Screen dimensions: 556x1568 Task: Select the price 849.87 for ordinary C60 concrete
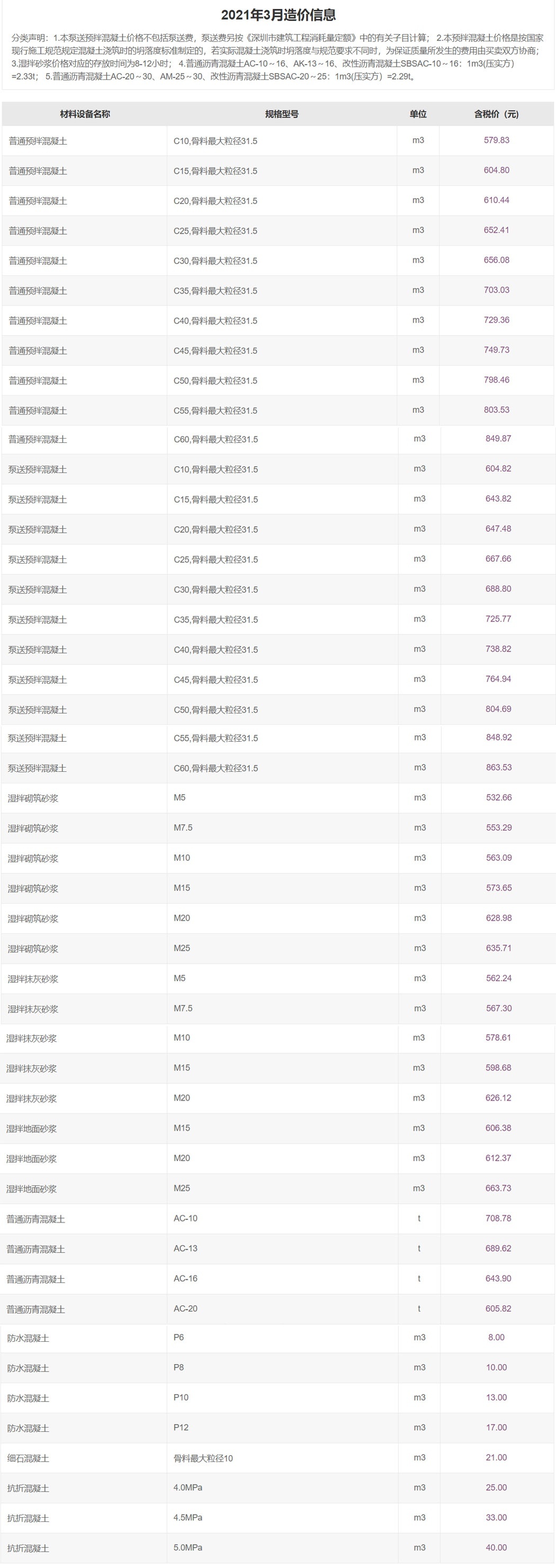(498, 438)
